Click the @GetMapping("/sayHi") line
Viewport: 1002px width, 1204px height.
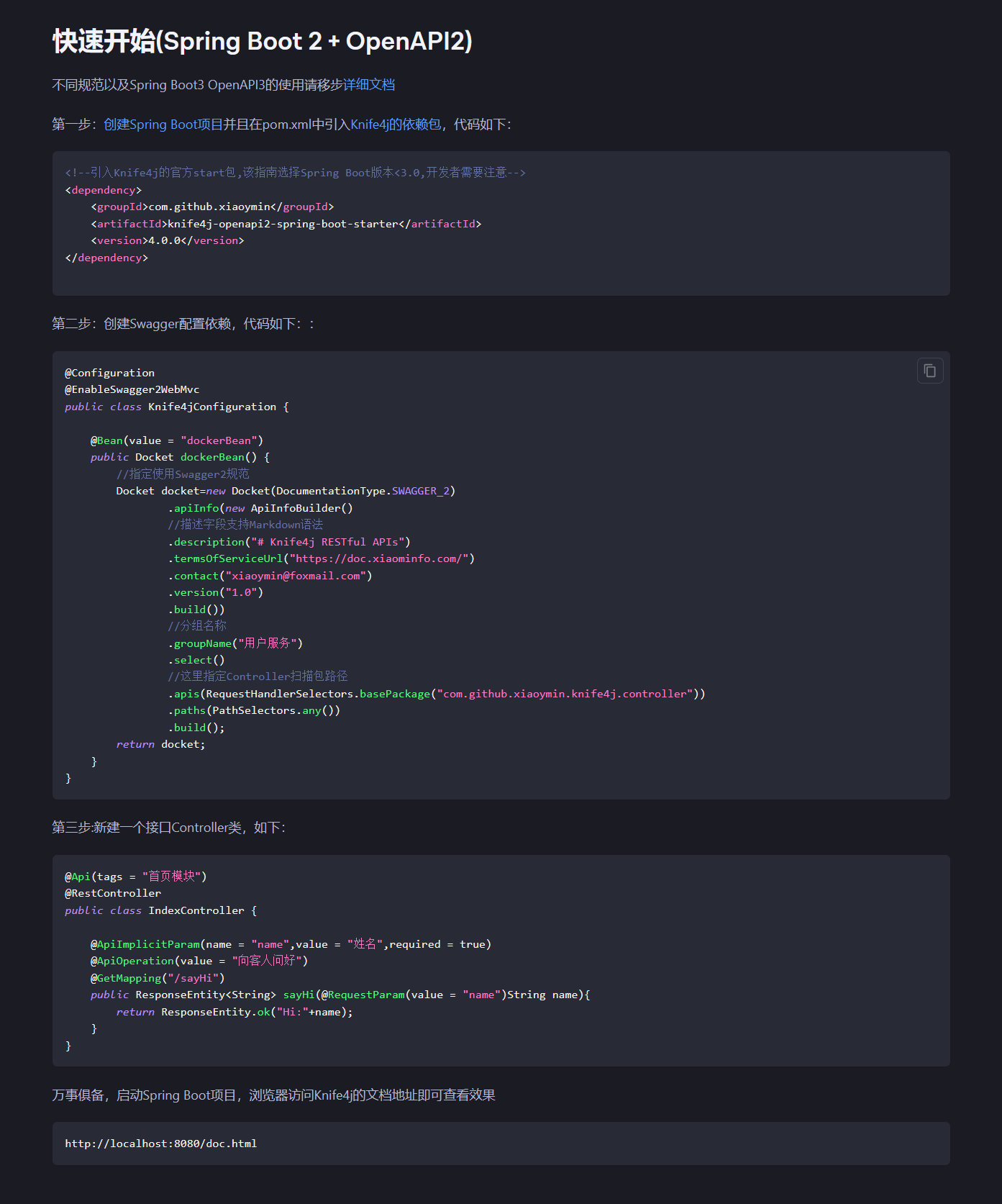click(x=157, y=978)
